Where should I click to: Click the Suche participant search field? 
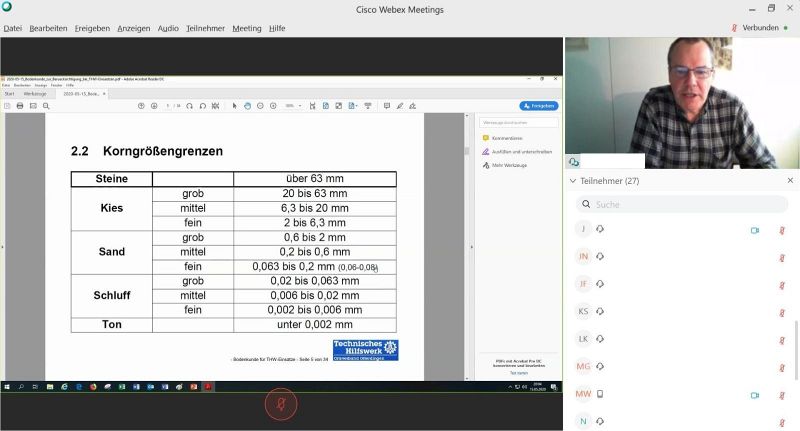click(x=680, y=204)
